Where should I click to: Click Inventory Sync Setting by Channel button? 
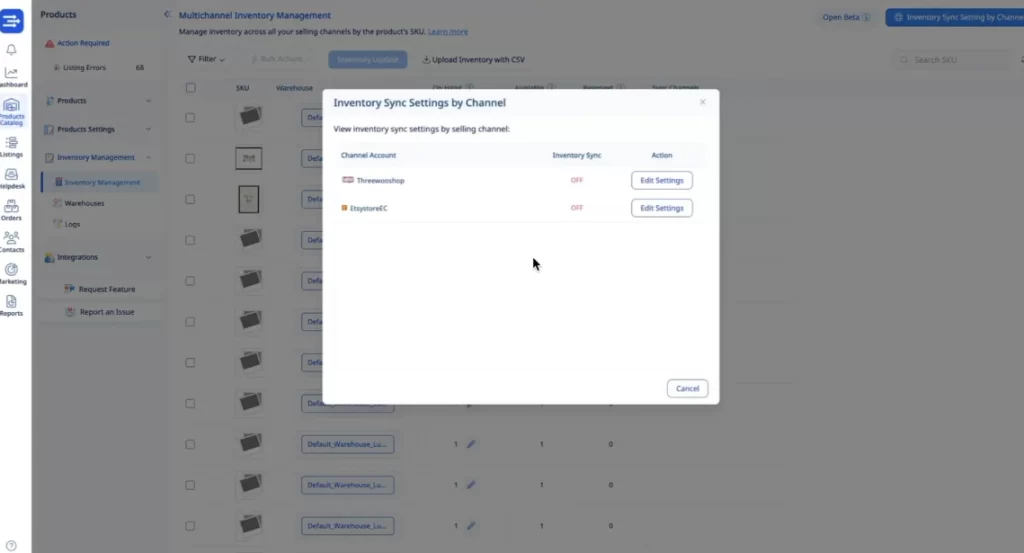coord(955,18)
